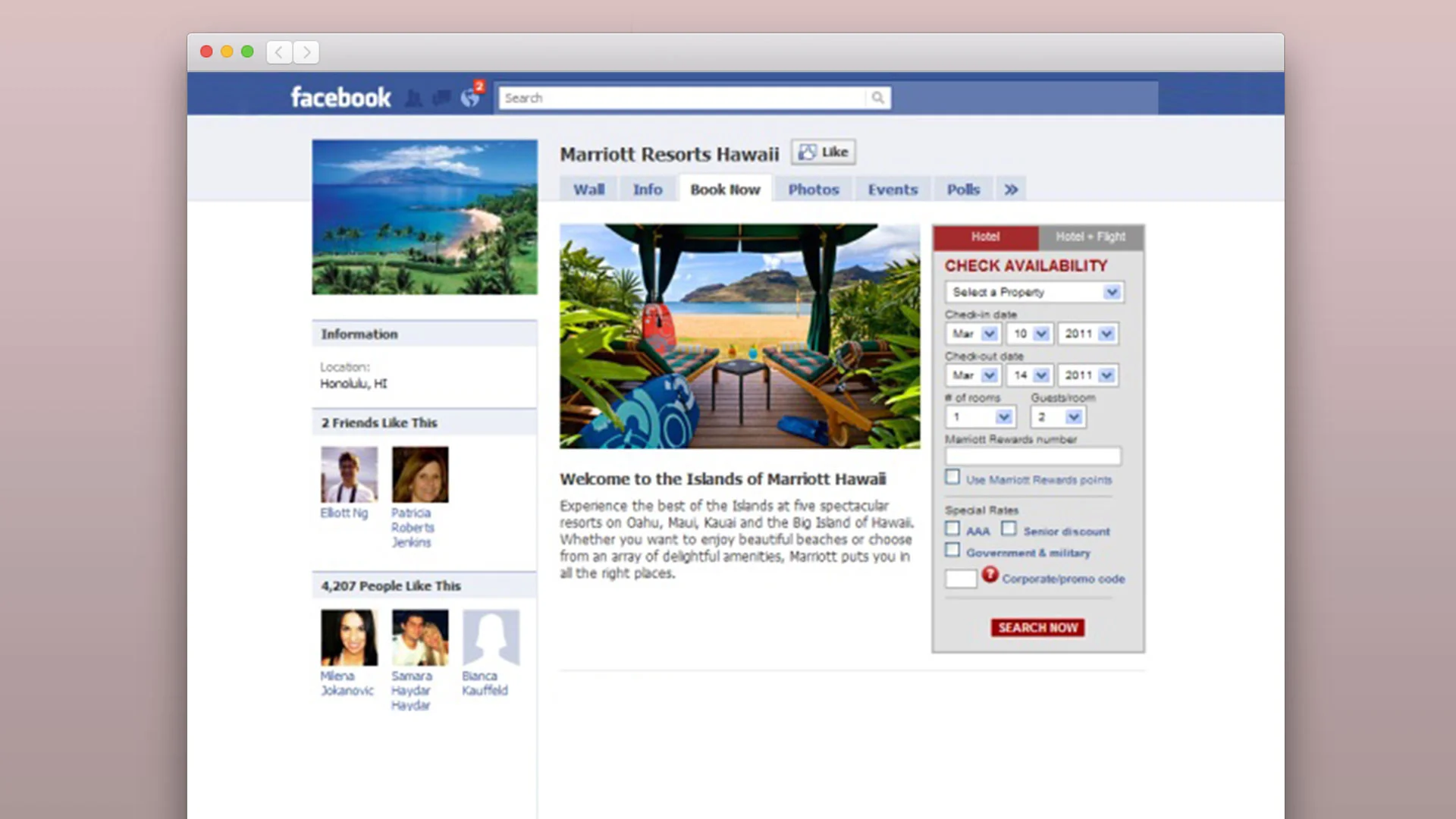The height and width of the screenshot is (819, 1456).
Task: Open friend requests icon in top bar
Action: (x=413, y=97)
